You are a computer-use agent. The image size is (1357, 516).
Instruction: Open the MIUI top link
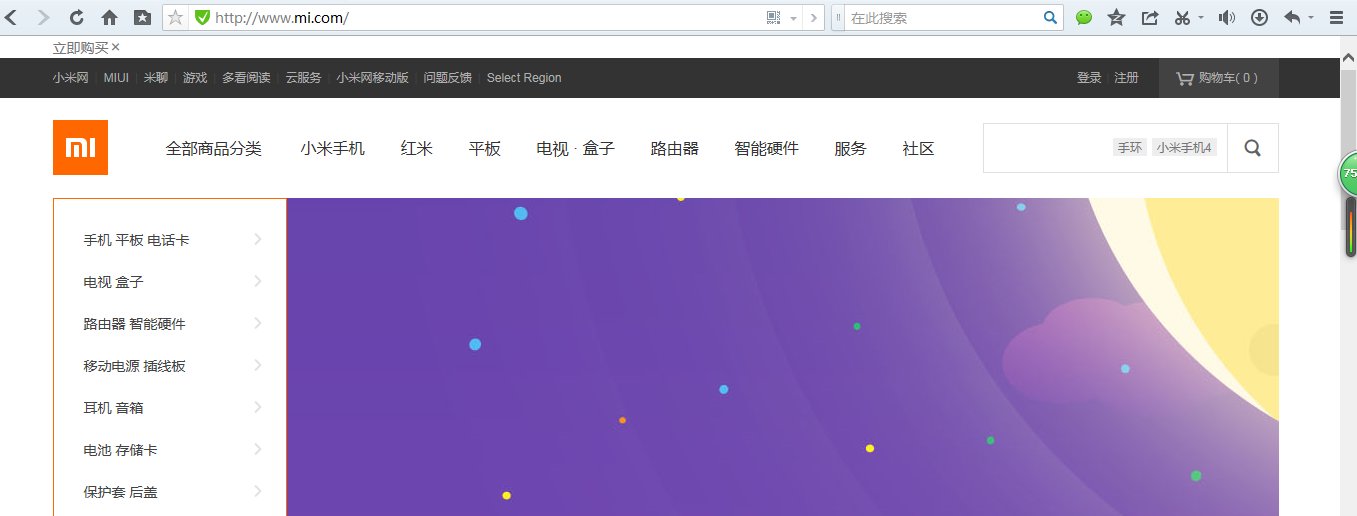(116, 78)
